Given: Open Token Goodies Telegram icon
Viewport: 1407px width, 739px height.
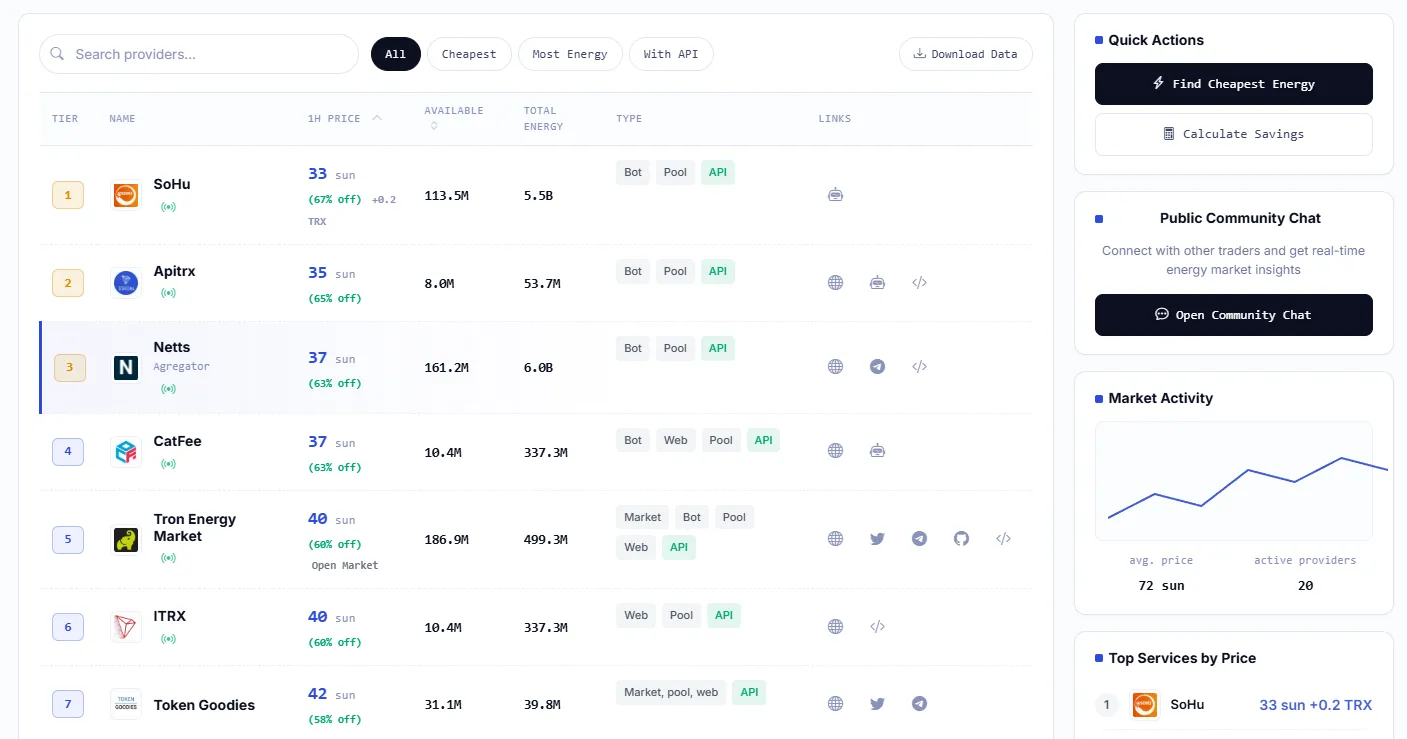Looking at the screenshot, I should coord(919,704).
